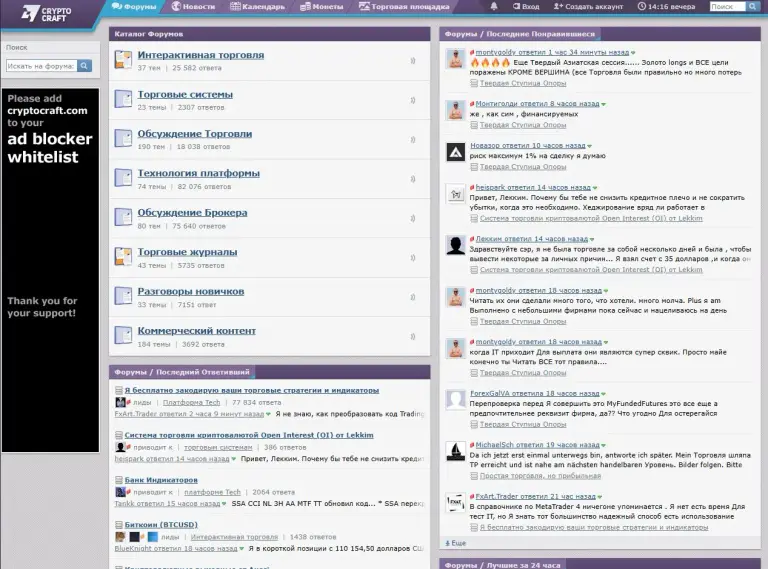Click the sidebar forum search magnifier button
The width and height of the screenshot is (768, 569).
pyautogui.click(x=84, y=66)
